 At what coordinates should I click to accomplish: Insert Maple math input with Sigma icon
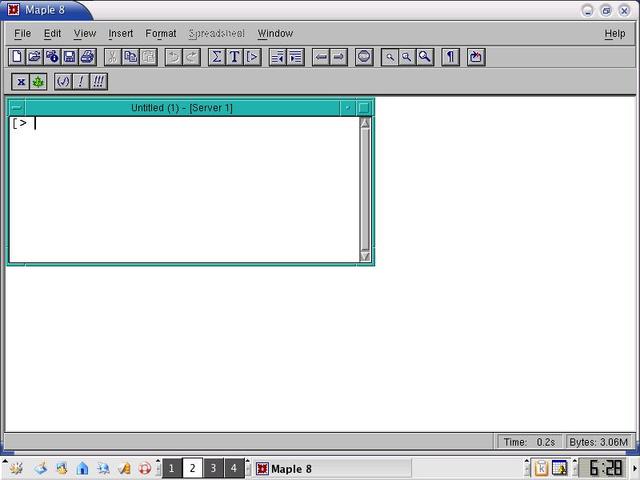click(217, 57)
